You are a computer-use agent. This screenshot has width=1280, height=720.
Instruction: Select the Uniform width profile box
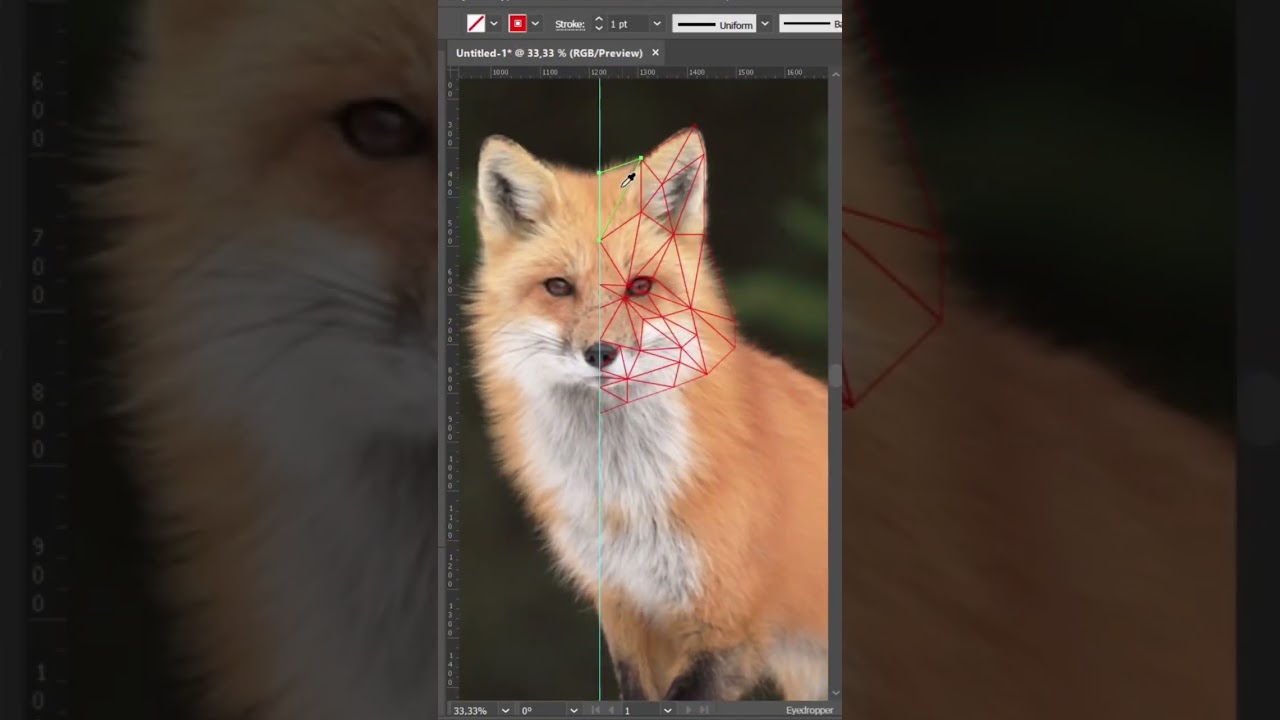point(714,24)
